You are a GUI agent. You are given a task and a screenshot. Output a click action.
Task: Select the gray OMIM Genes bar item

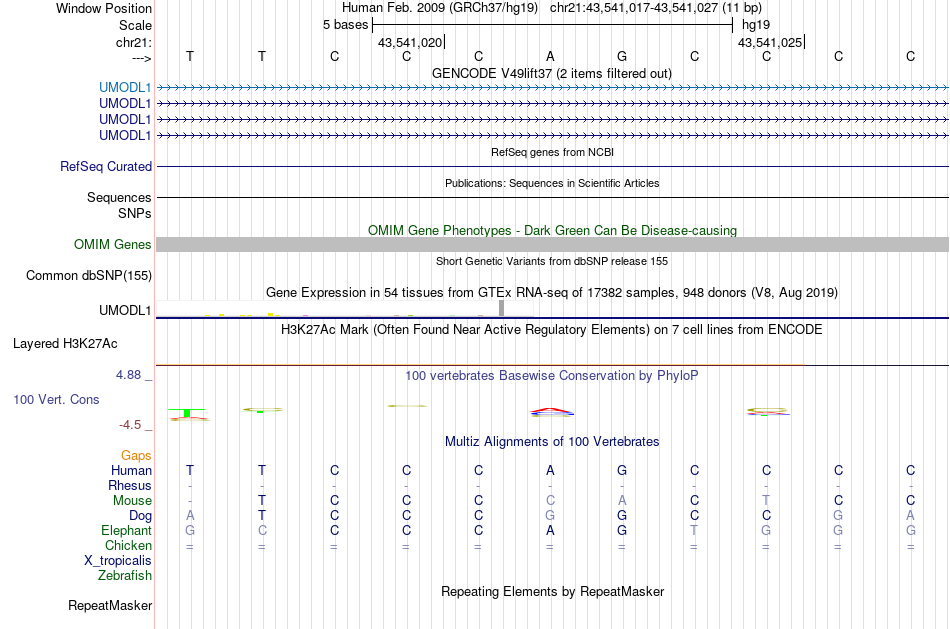[552, 244]
